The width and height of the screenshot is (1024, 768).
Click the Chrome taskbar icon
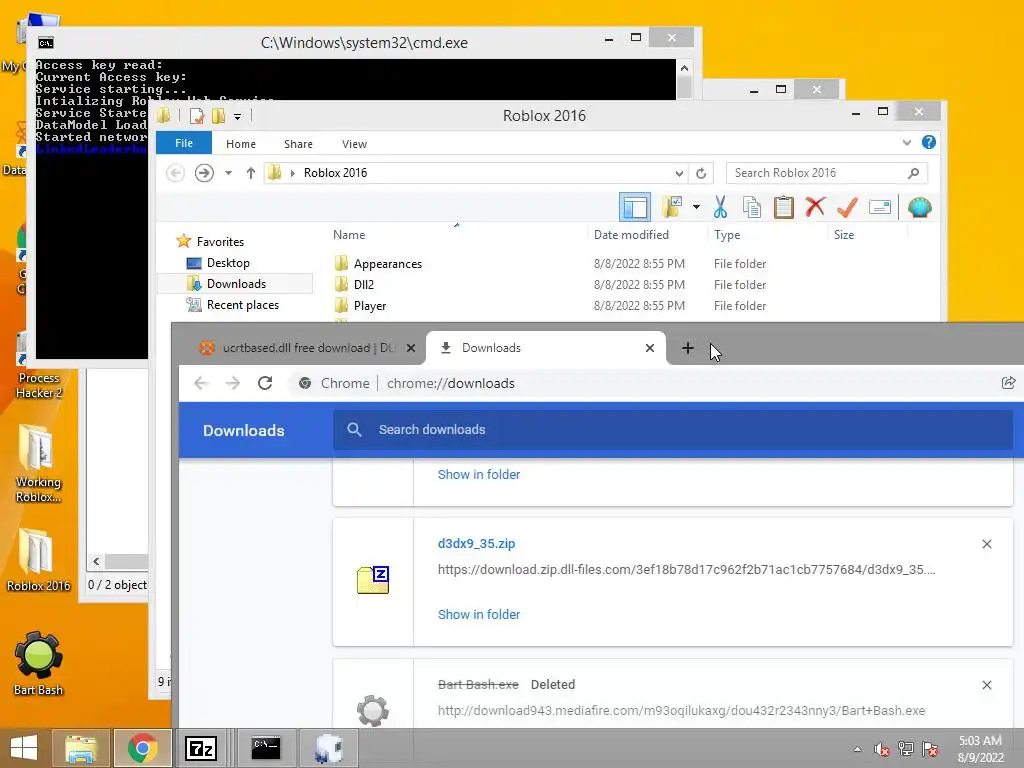(x=142, y=748)
